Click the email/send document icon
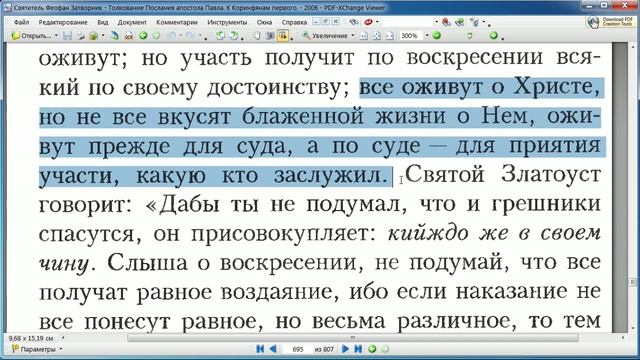 coord(93,36)
